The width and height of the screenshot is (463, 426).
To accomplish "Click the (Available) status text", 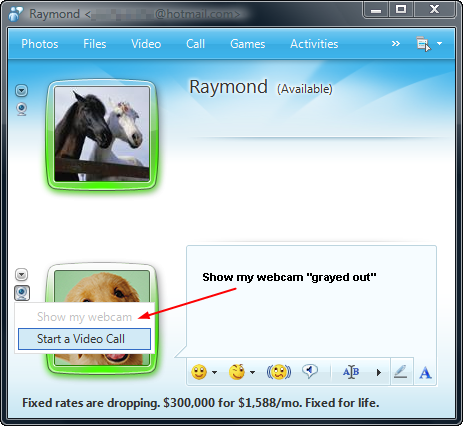I will (x=305, y=89).
